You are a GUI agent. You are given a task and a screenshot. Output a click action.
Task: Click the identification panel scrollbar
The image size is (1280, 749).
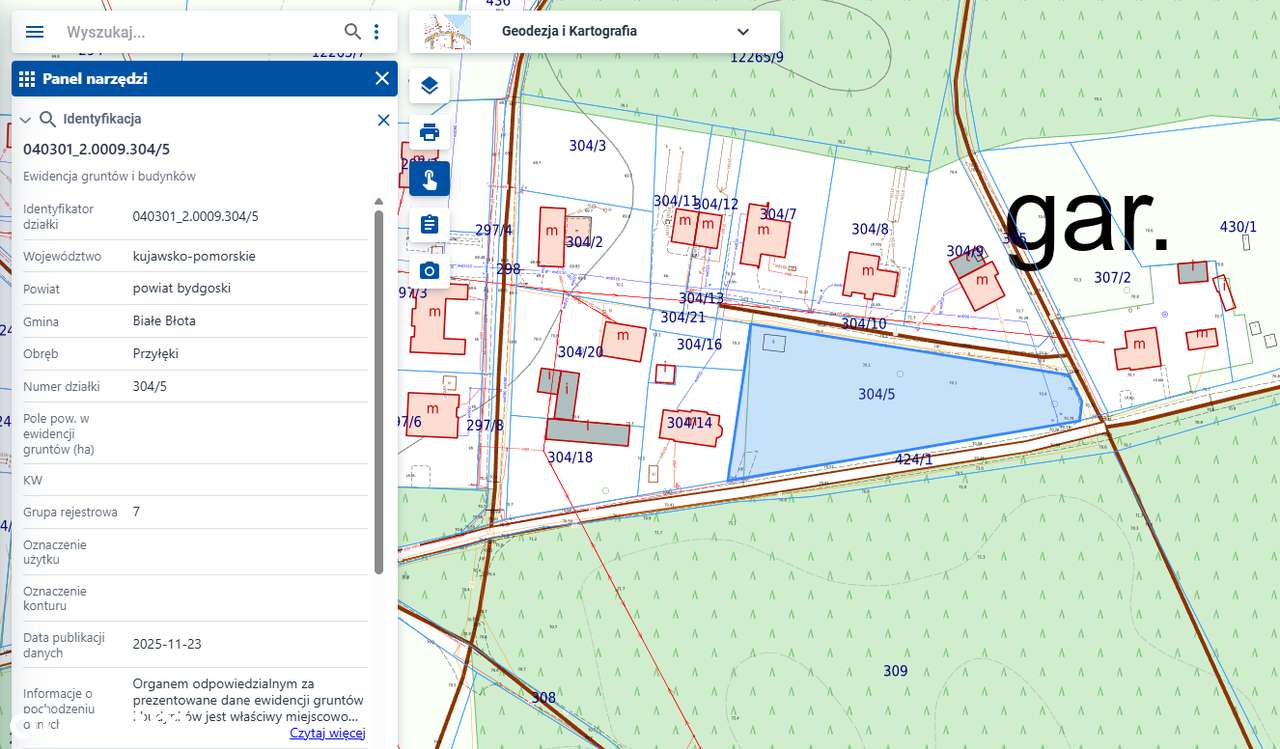click(x=378, y=390)
